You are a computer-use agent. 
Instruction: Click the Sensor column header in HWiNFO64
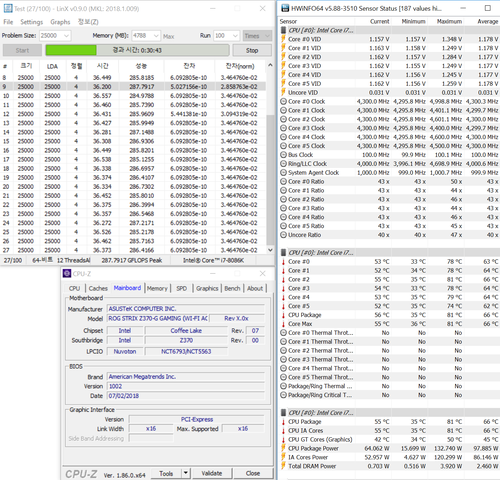317,21
